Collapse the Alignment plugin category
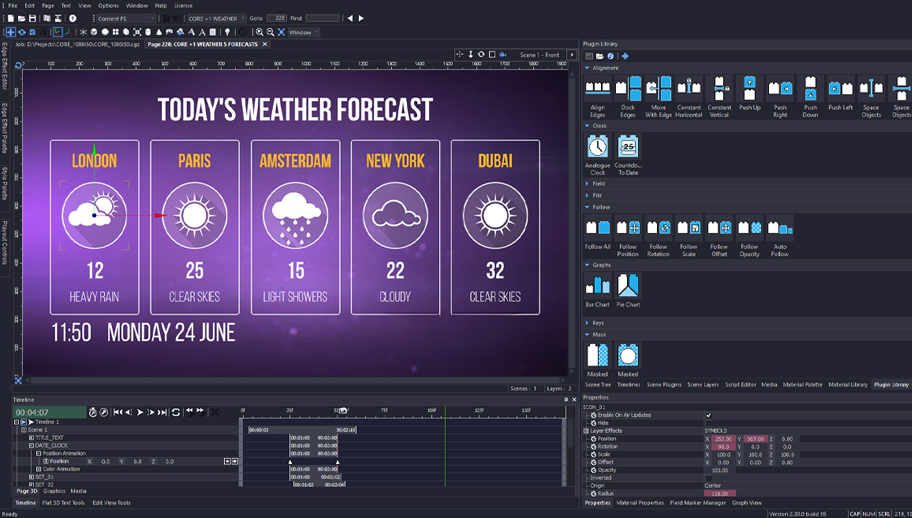 pos(588,68)
